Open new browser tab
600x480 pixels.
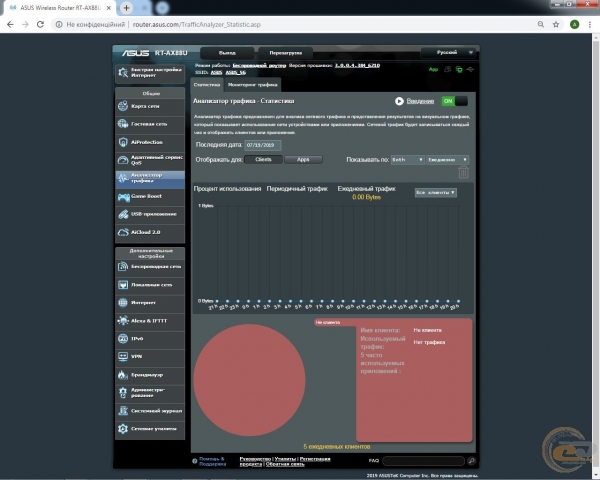(126, 8)
